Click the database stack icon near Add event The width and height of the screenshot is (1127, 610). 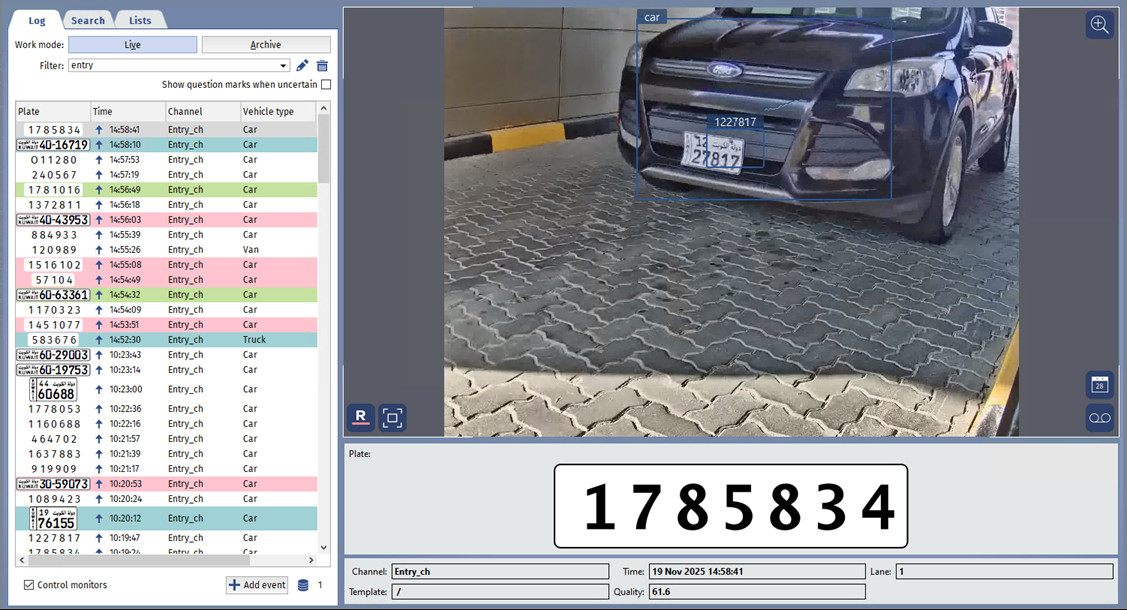tap(303, 585)
